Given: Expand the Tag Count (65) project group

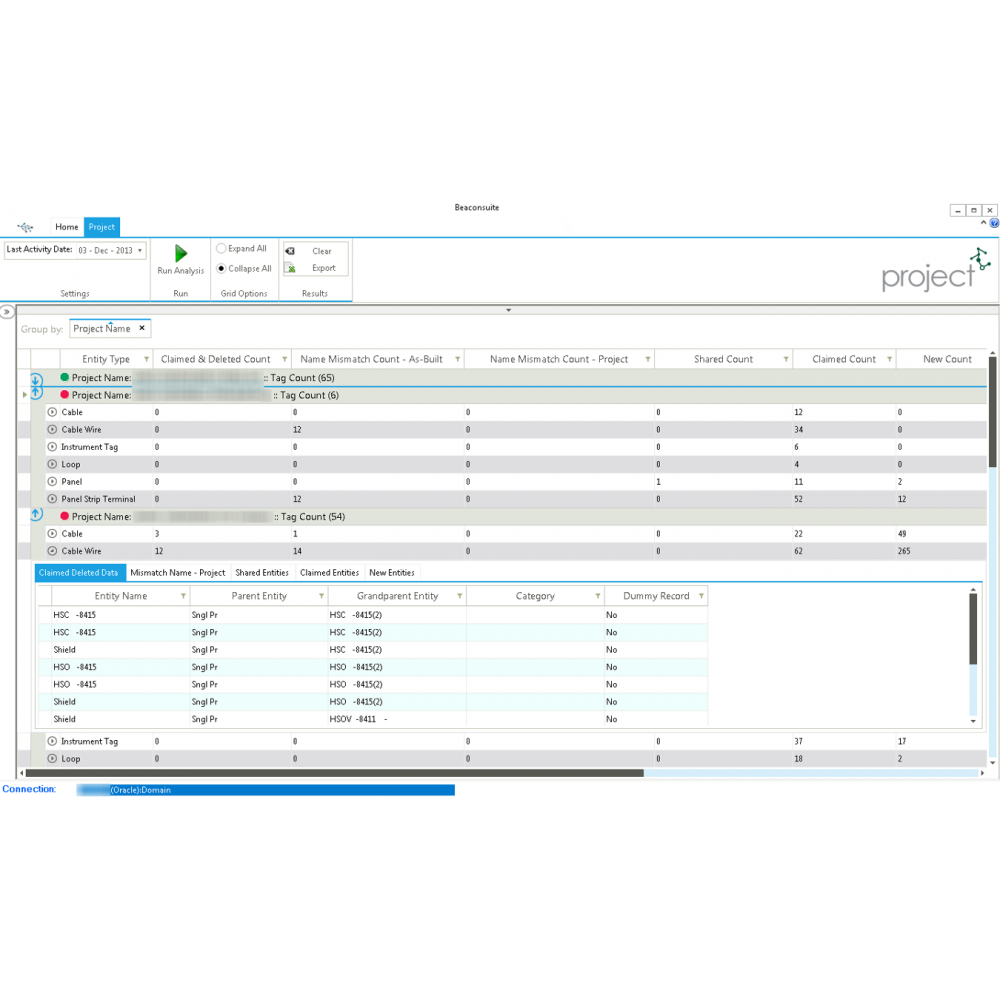Looking at the screenshot, I should (36, 379).
